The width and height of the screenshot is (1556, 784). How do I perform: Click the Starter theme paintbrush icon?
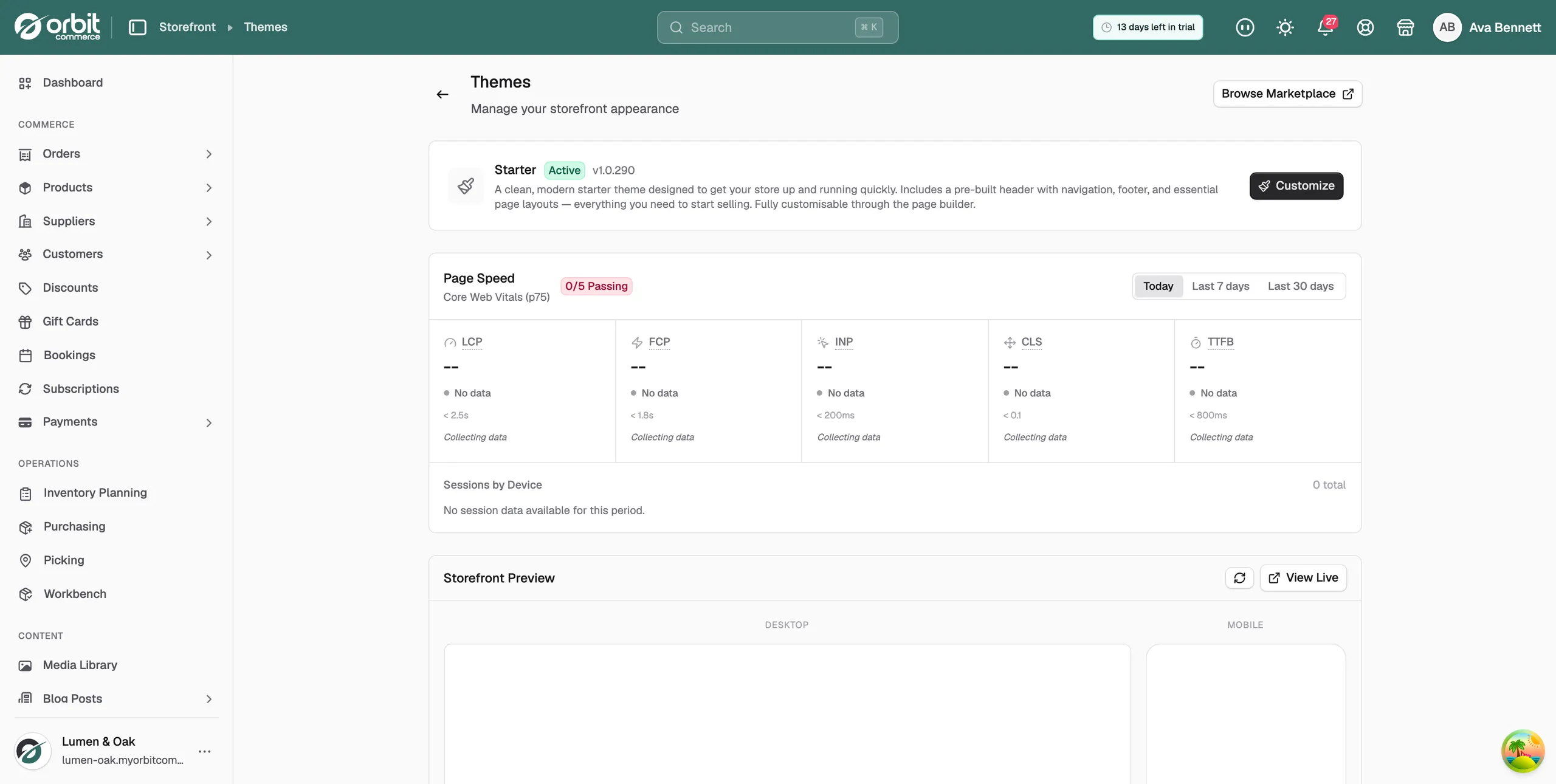(x=466, y=185)
